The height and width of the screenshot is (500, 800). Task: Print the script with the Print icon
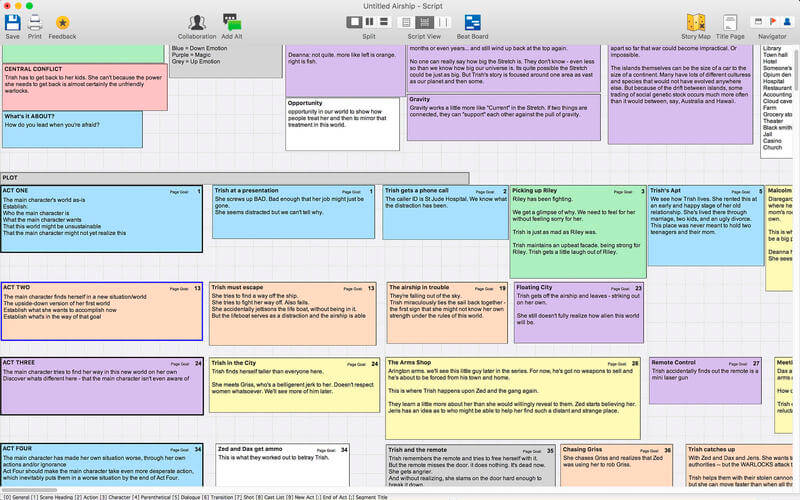[x=35, y=22]
